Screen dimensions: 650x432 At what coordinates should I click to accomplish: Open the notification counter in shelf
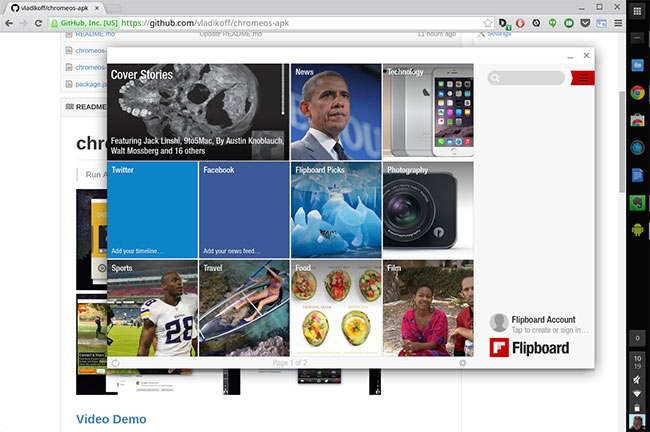(x=637, y=338)
